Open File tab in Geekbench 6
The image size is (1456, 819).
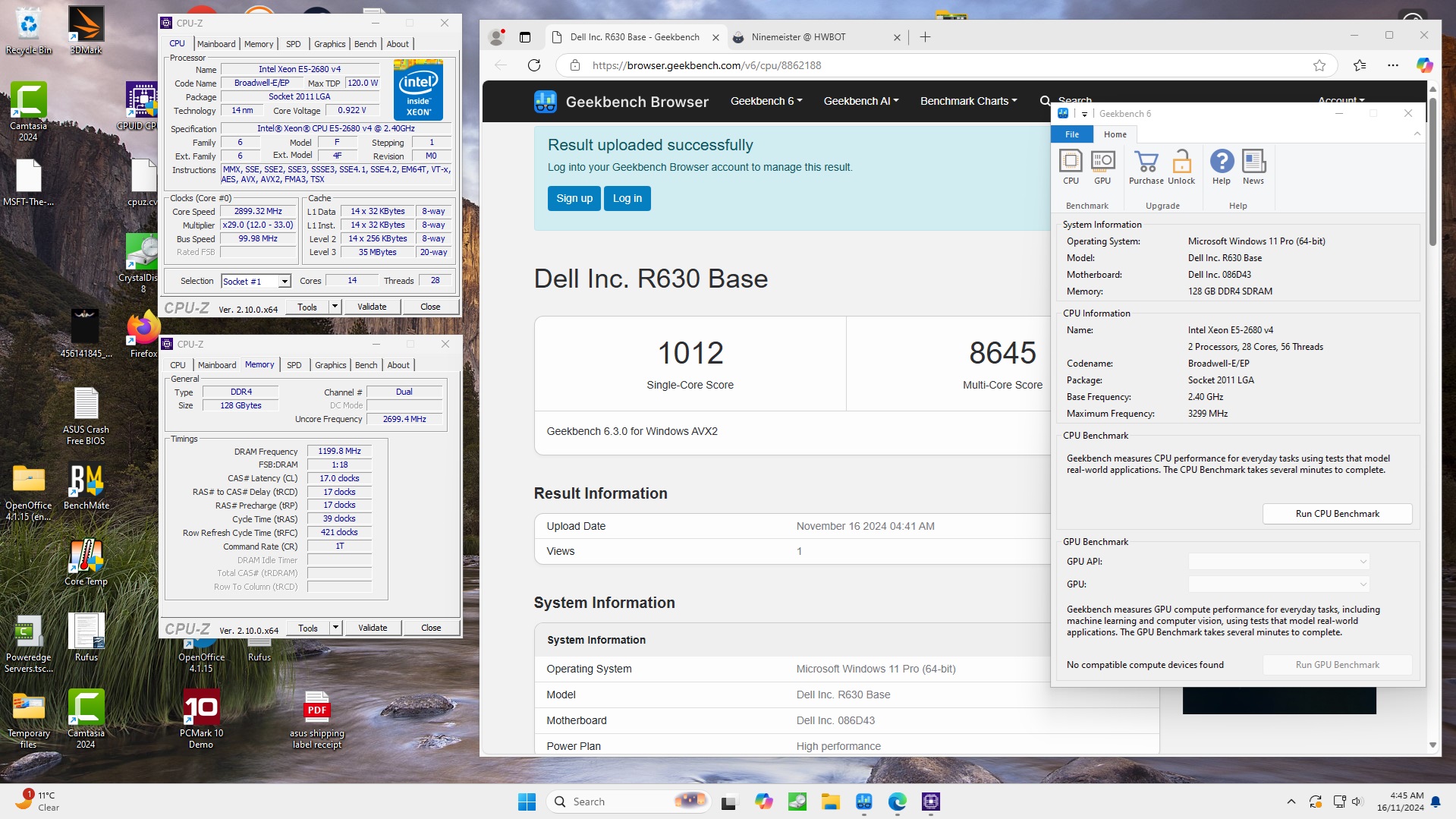click(1071, 134)
